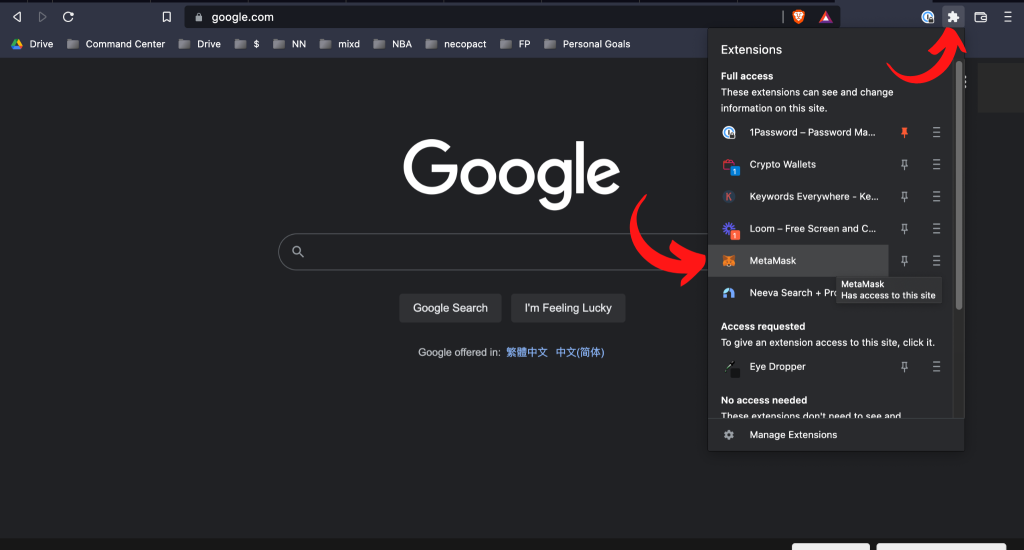Click the Brave Rewards triangle icon
1024x550 pixels.
pos(825,17)
